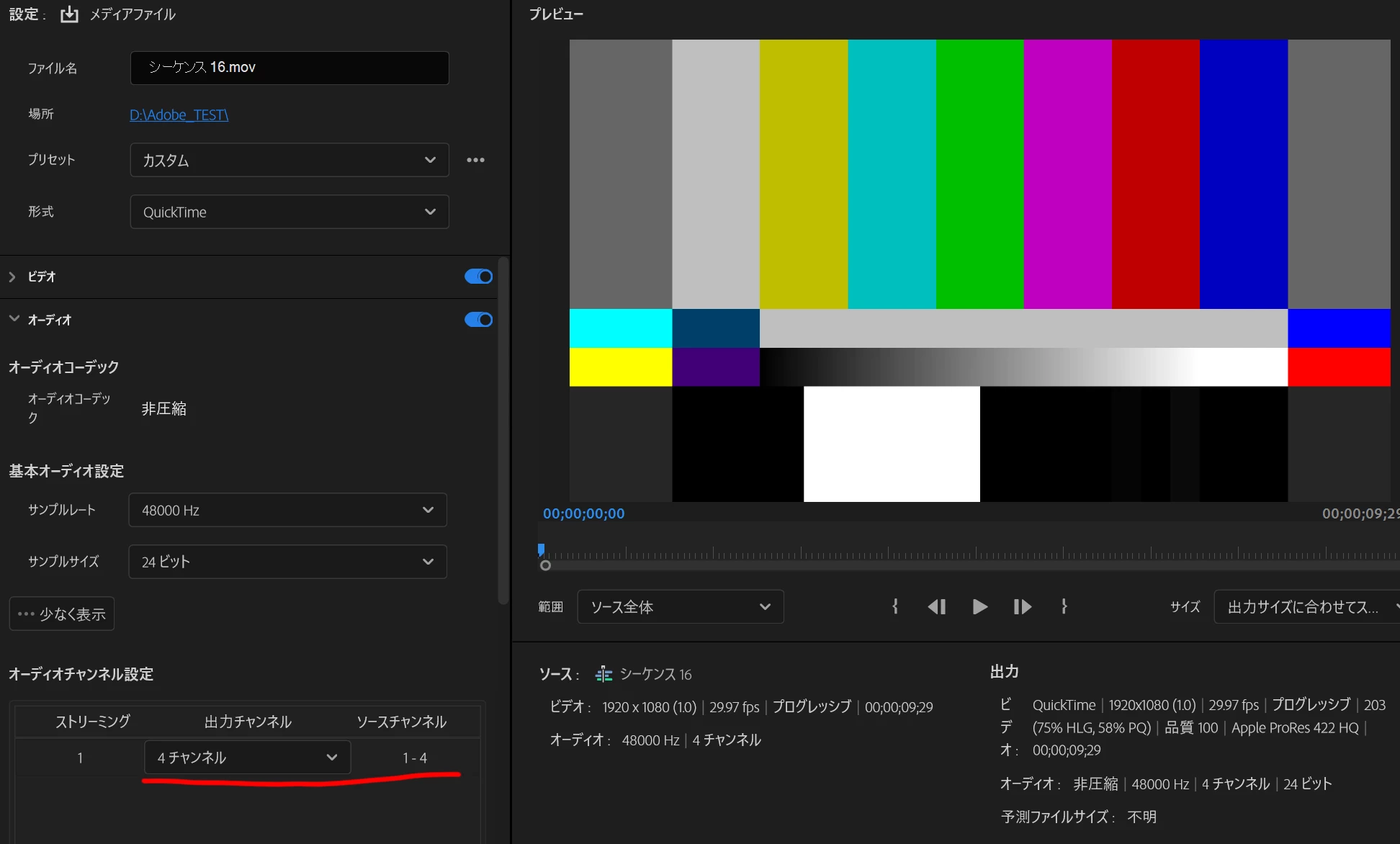Collapse the オーディオ section
The width and height of the screenshot is (1400, 844).
click(x=14, y=319)
